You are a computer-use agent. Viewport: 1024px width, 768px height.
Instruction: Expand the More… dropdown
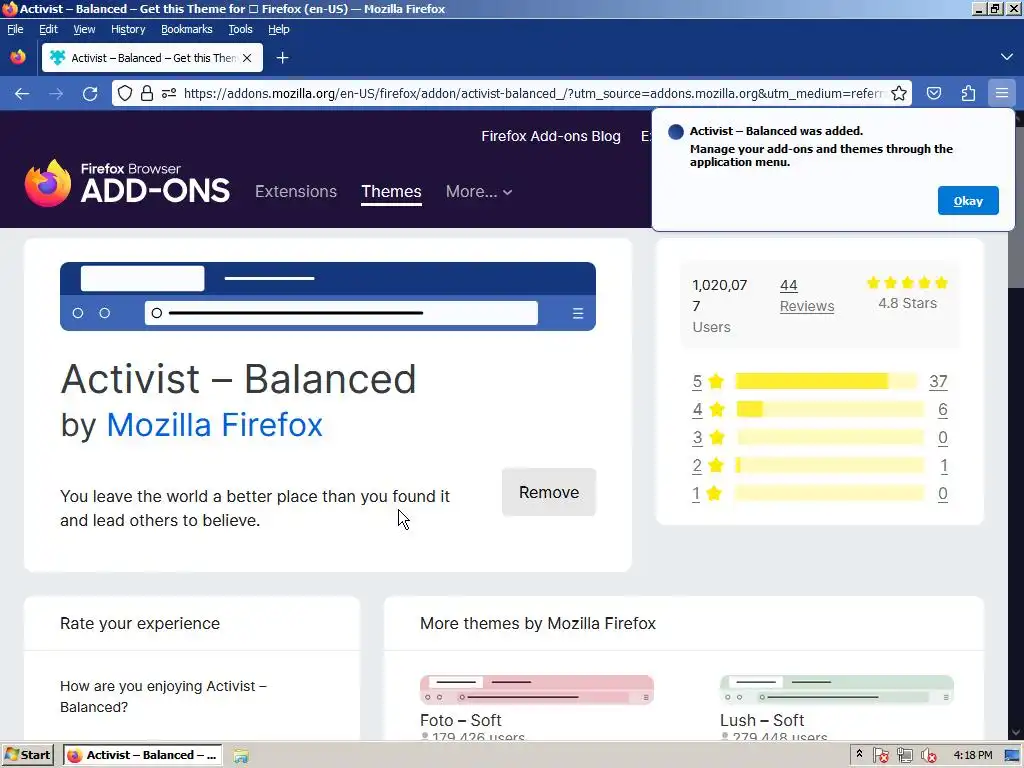tap(479, 191)
